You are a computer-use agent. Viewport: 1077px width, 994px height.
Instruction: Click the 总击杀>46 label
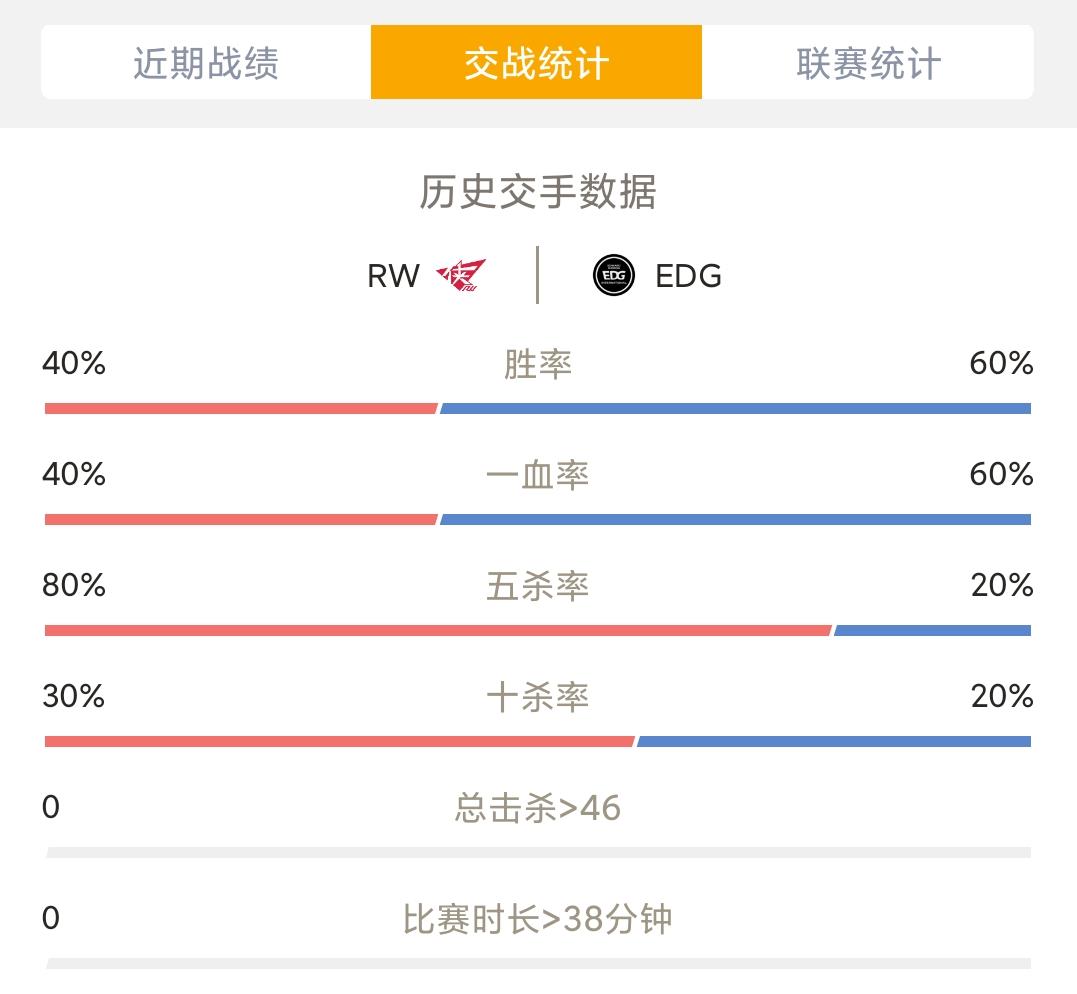click(537, 807)
